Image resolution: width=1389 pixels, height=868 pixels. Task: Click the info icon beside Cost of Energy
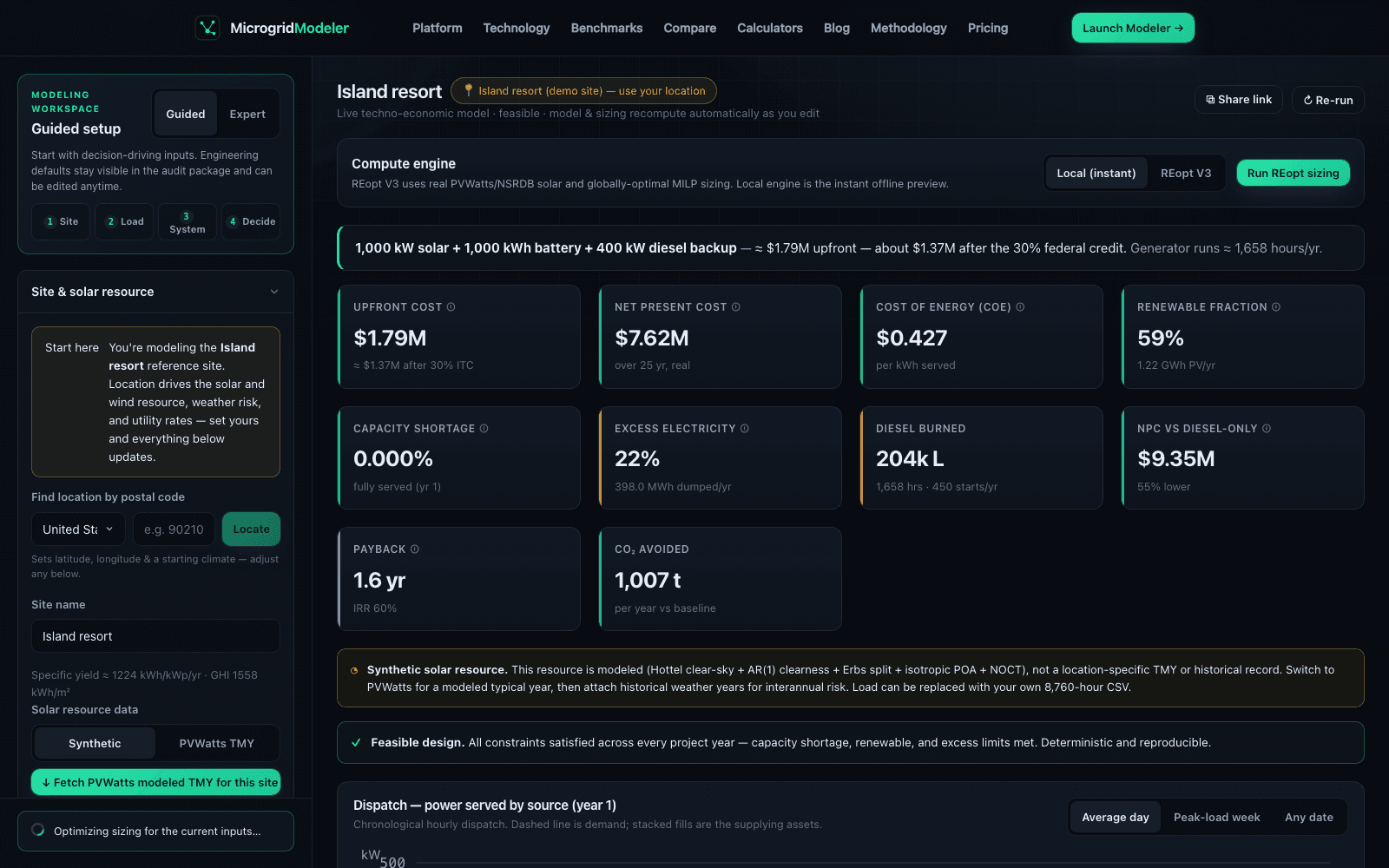point(1020,307)
